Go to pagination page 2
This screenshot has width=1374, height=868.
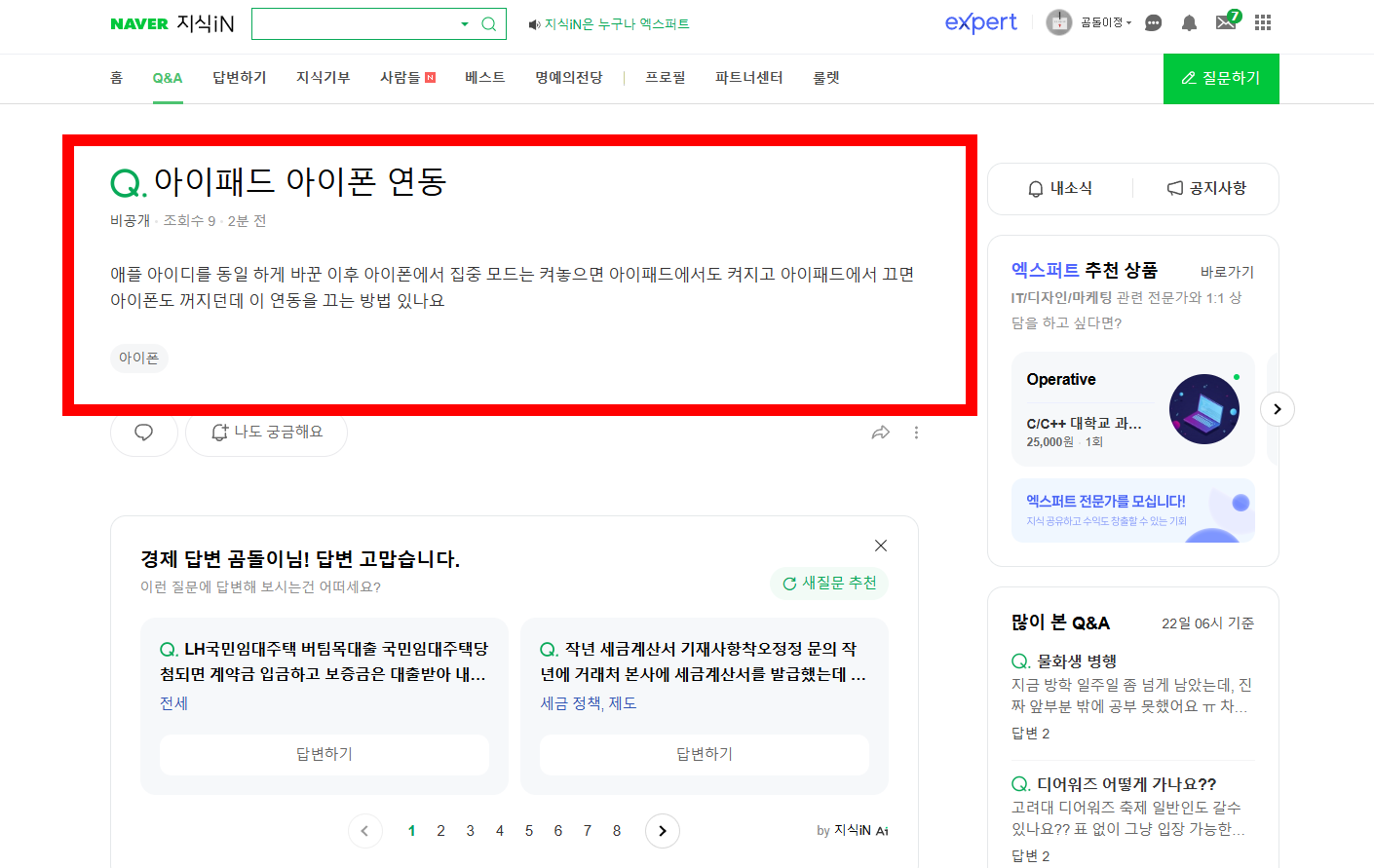point(440,831)
